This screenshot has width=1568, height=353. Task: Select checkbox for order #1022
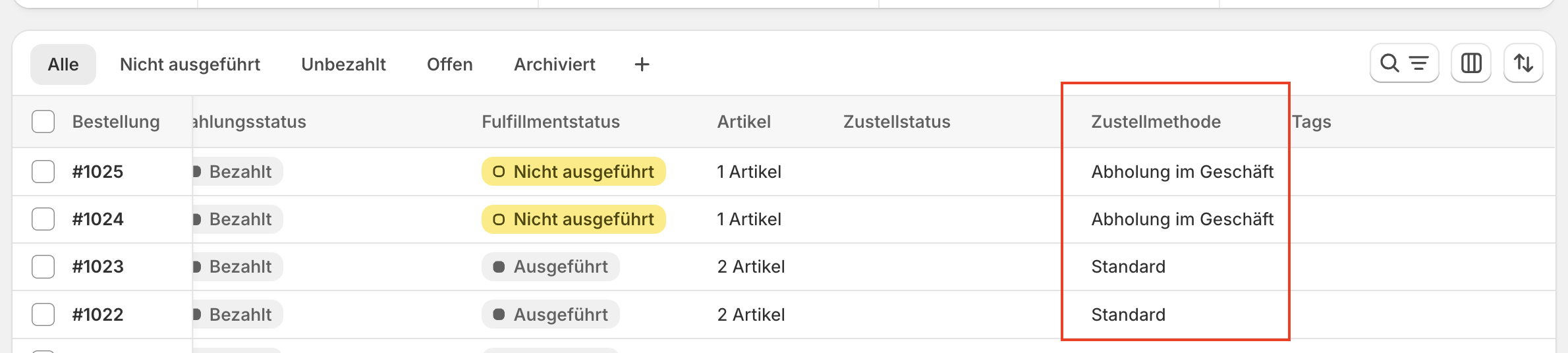click(x=43, y=315)
